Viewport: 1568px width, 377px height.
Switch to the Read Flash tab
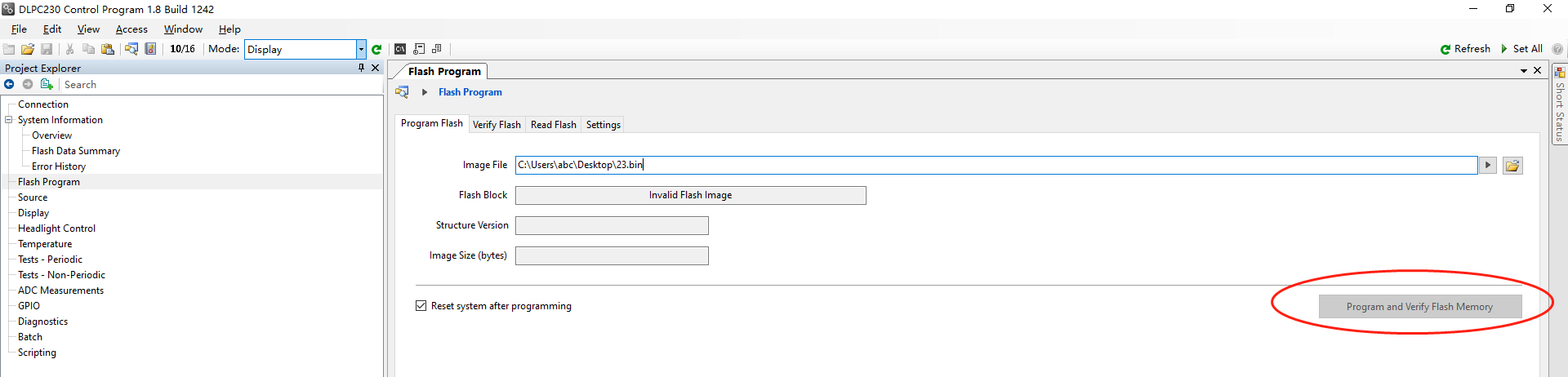point(553,125)
